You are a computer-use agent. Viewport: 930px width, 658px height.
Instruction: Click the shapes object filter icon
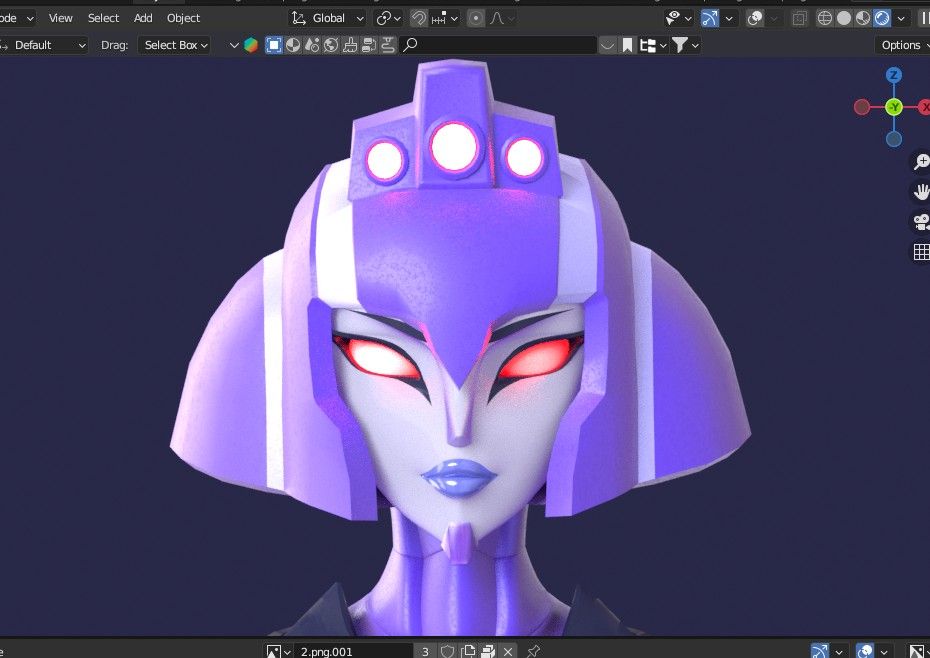coord(312,45)
